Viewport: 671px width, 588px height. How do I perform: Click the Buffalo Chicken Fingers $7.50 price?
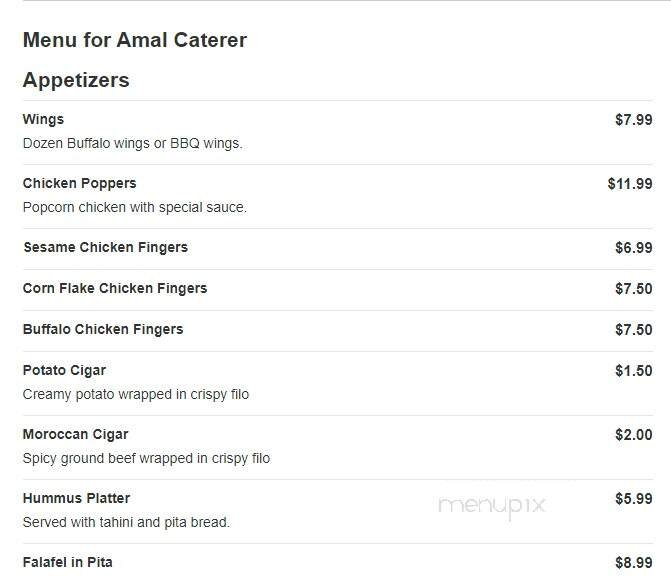point(633,330)
